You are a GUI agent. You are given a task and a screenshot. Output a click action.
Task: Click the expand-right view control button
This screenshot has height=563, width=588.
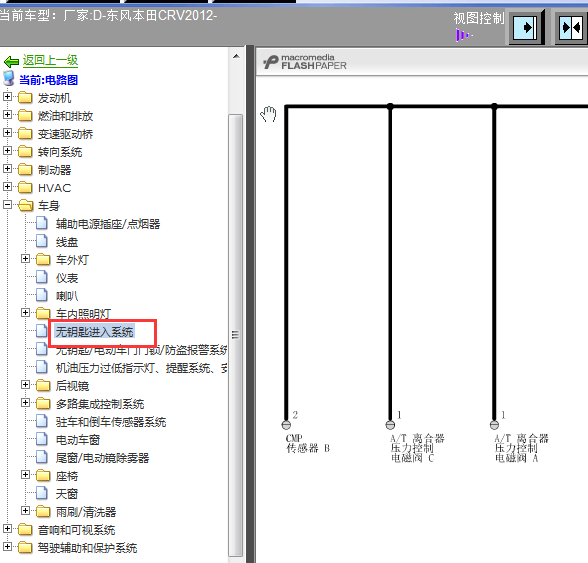pyautogui.click(x=526, y=28)
